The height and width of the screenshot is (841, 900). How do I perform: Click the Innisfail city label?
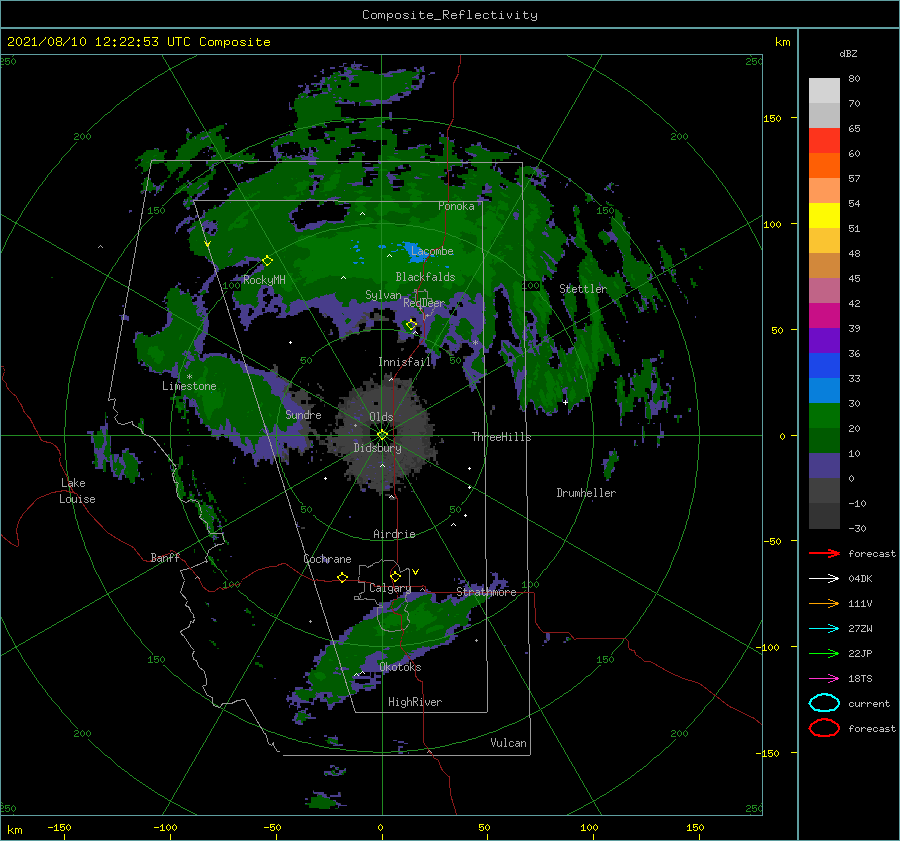(404, 362)
